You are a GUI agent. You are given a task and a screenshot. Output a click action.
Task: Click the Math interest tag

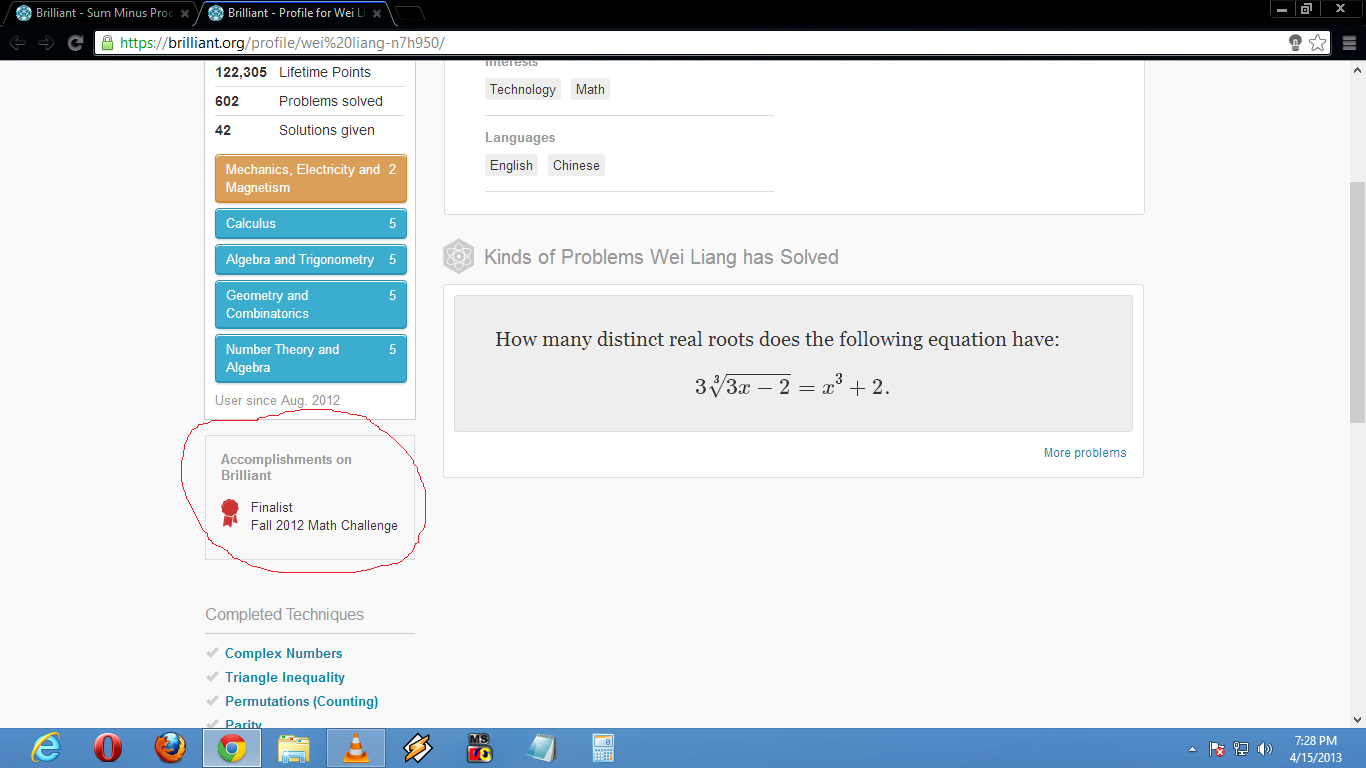click(590, 89)
